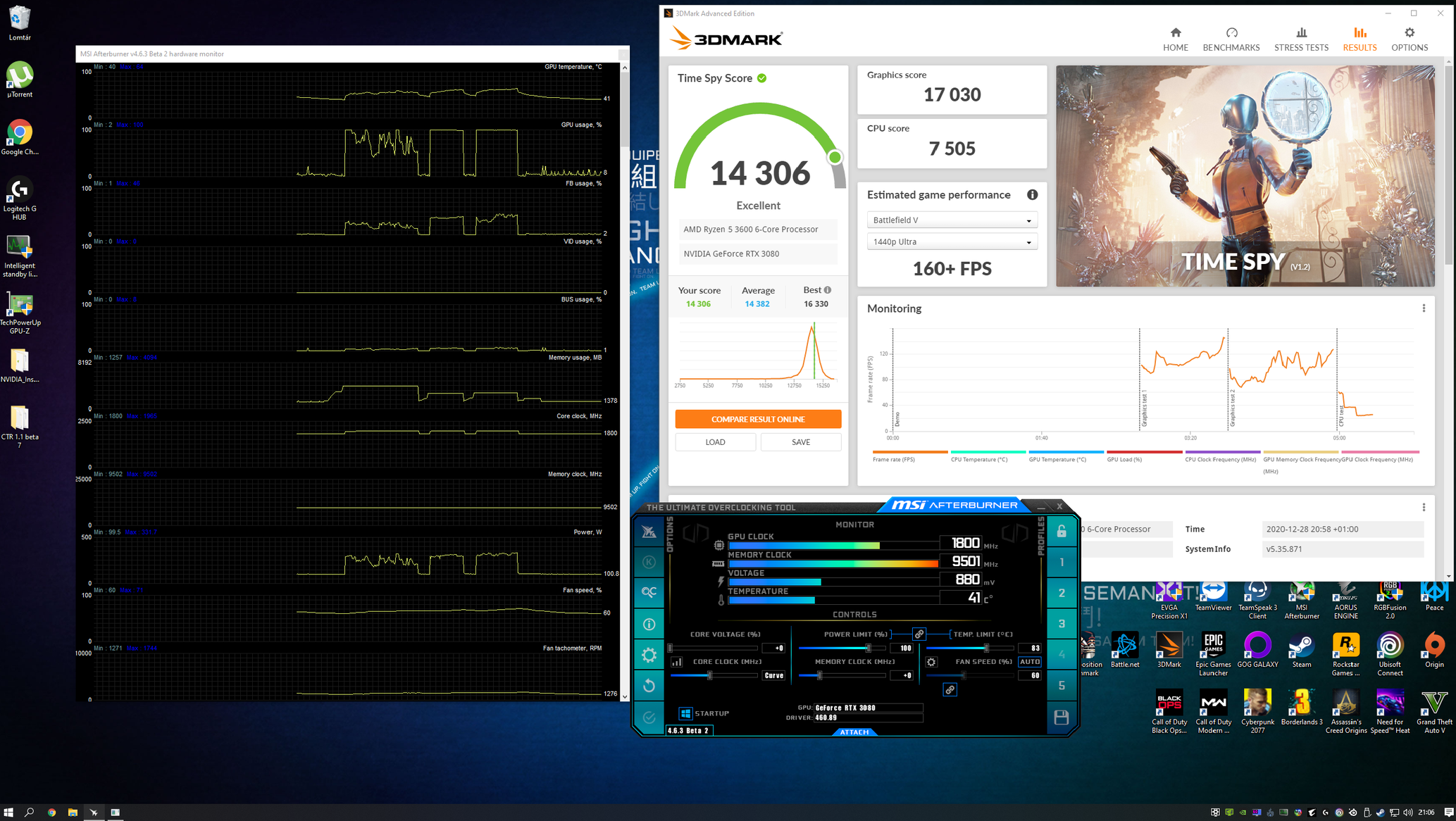Unlock the profiles lock icon

(1062, 532)
